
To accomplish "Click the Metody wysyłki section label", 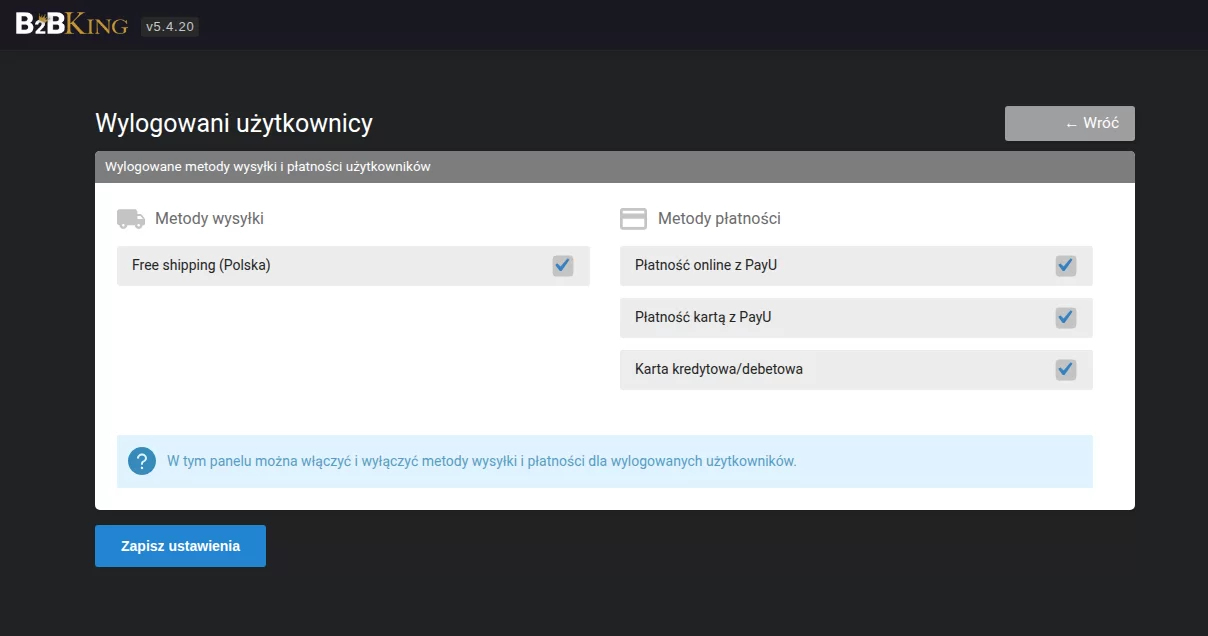I will coord(209,219).
